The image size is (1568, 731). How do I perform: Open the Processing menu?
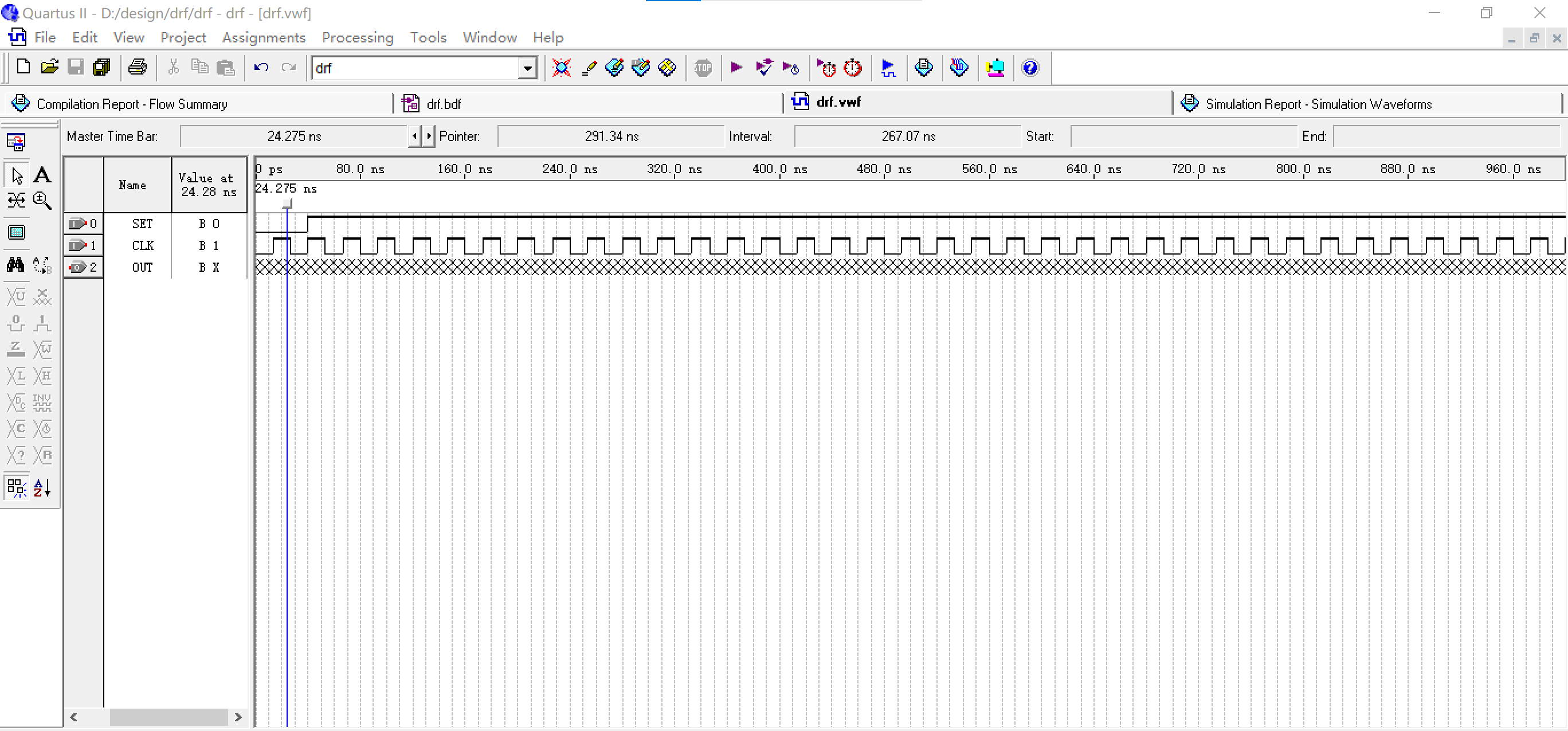(357, 38)
